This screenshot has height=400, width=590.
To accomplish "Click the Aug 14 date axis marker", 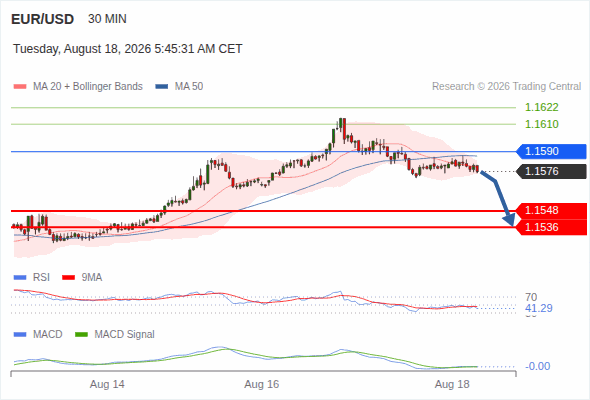I will click(107, 384).
